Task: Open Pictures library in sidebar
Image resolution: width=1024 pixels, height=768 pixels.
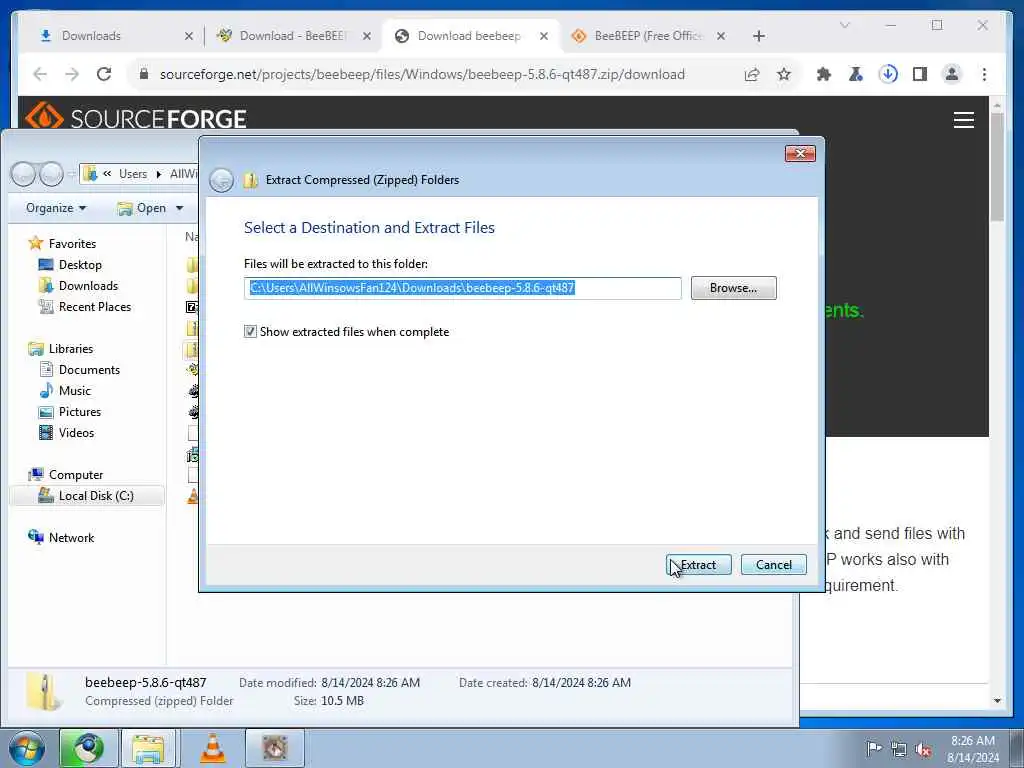Action: (80, 411)
